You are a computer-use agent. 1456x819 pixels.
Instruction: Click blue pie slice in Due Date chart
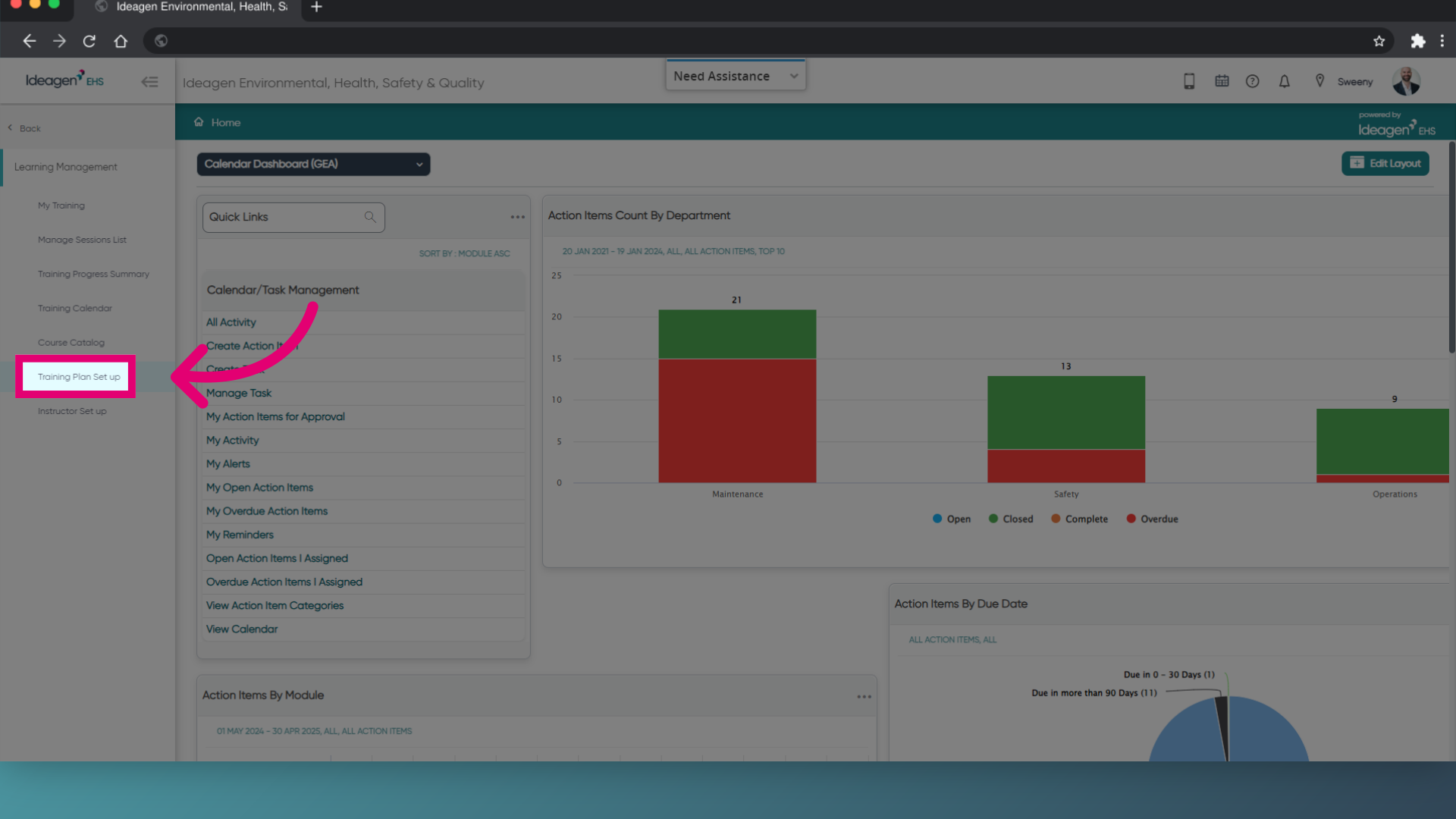[1266, 732]
